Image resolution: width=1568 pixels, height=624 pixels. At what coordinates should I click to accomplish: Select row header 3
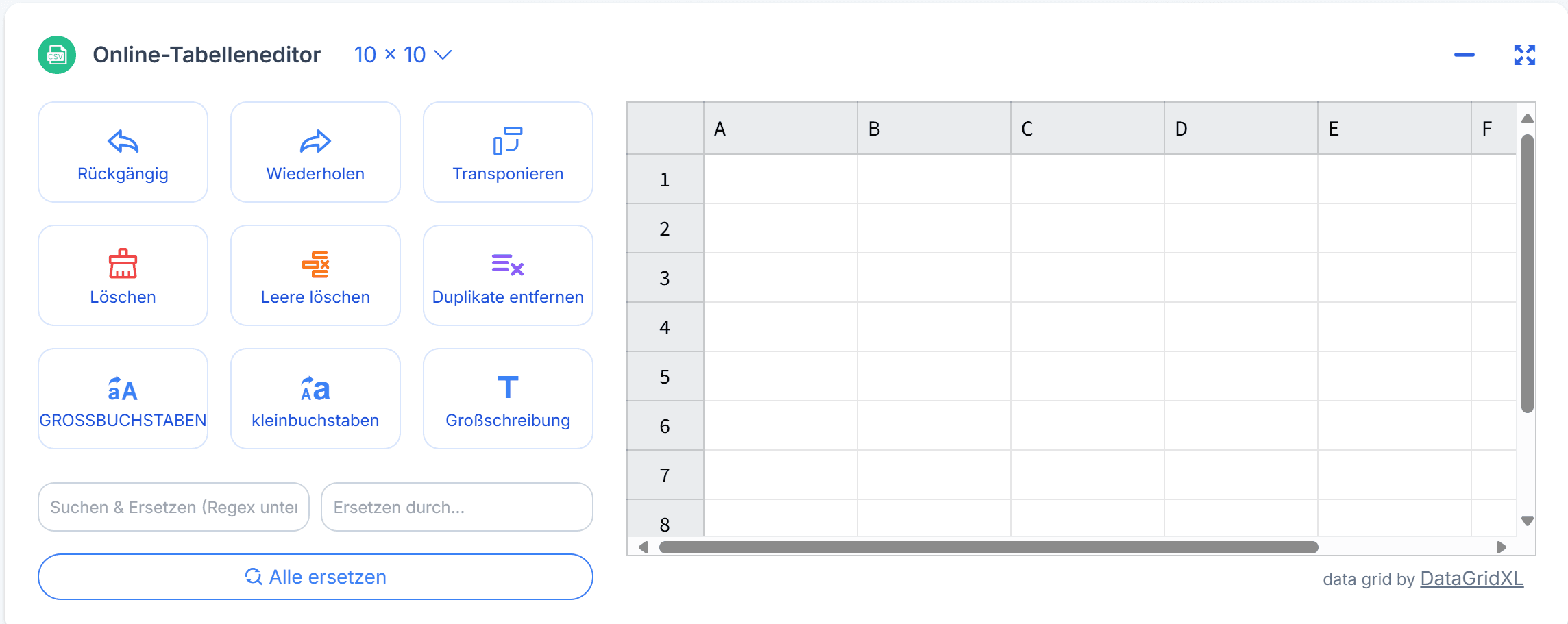[665, 278]
